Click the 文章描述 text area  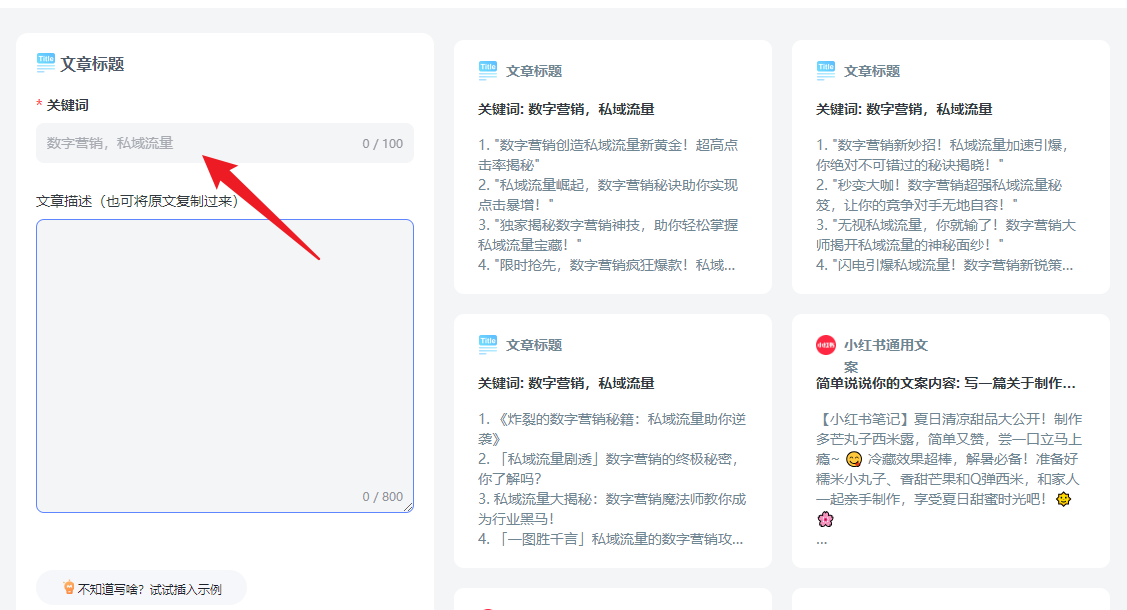coord(225,366)
